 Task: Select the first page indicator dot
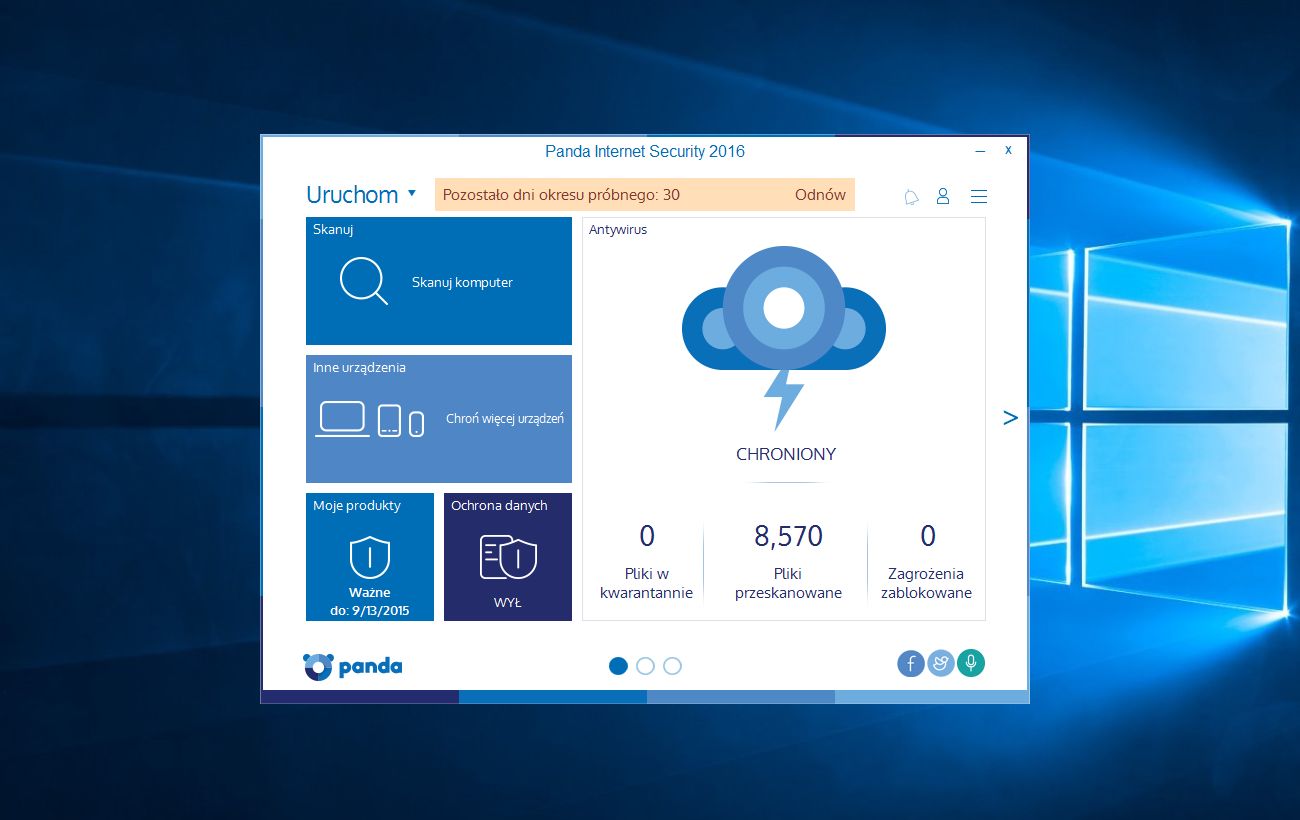click(x=619, y=666)
